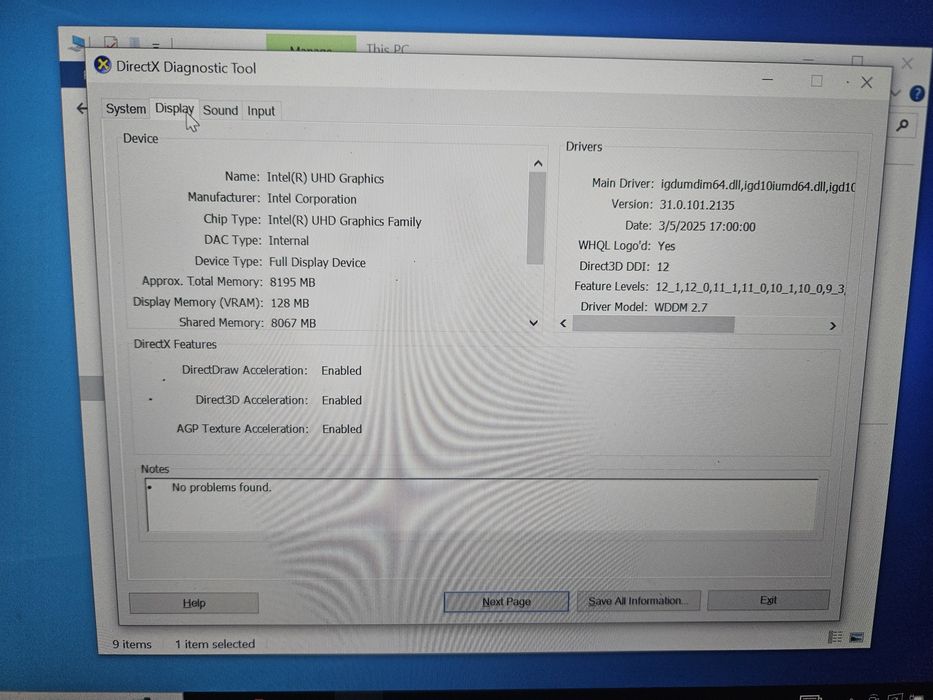Select VRAM value '128 MB'
The width and height of the screenshot is (933, 700).
pyautogui.click(x=290, y=303)
